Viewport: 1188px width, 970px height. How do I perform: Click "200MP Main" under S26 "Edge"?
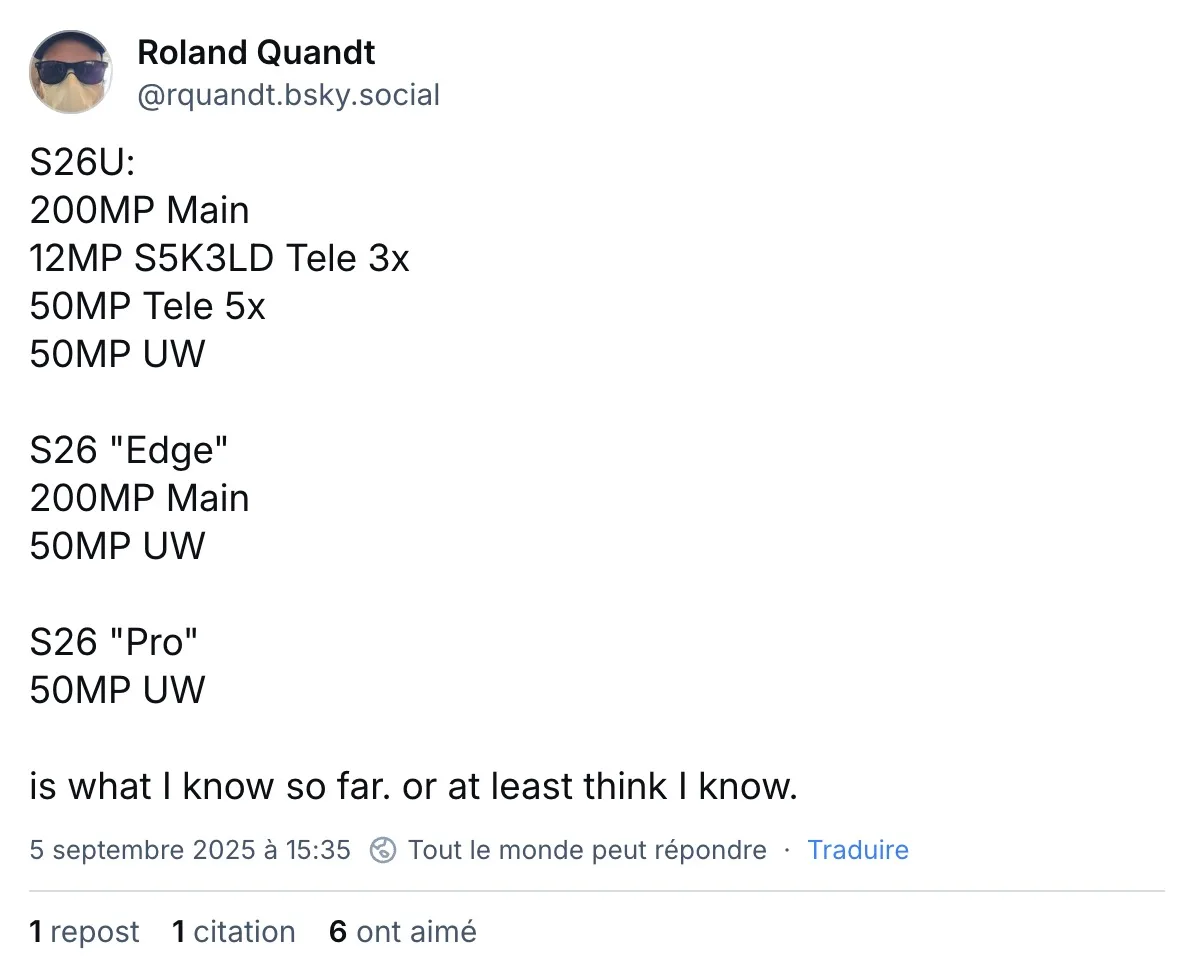tap(139, 499)
